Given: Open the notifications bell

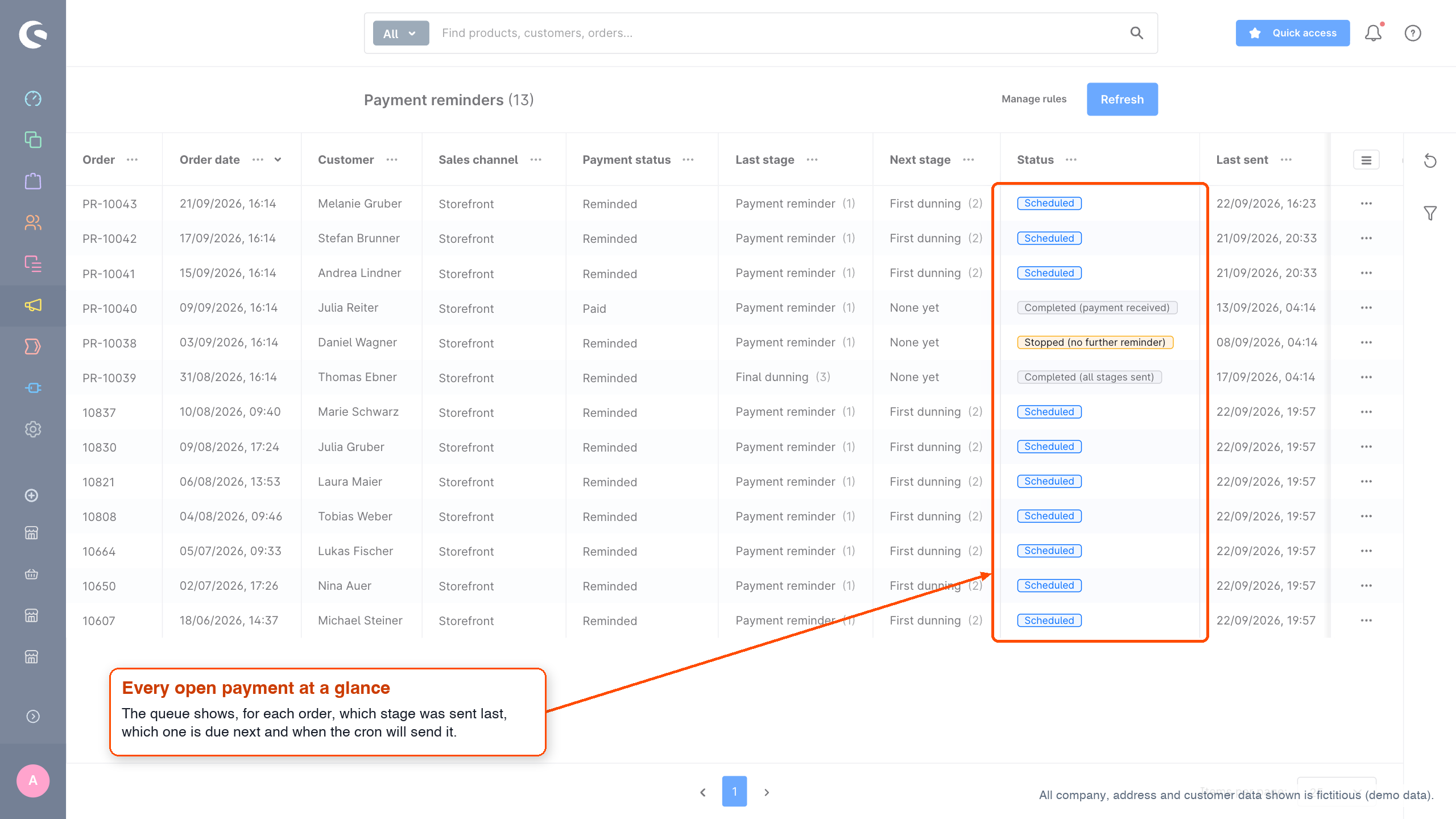Looking at the screenshot, I should point(1374,33).
